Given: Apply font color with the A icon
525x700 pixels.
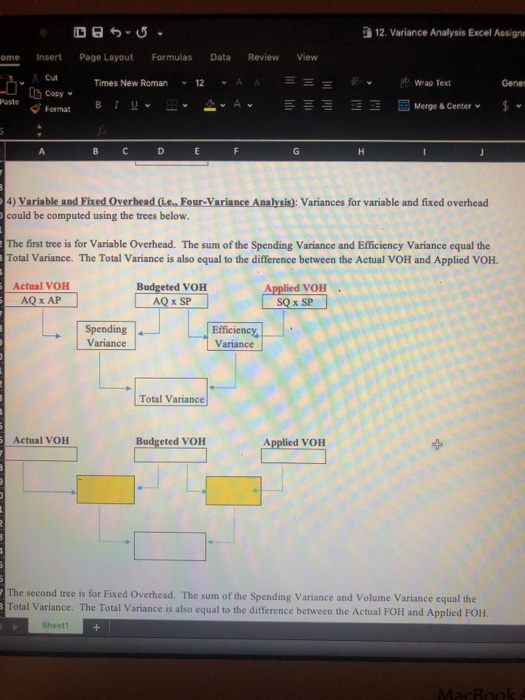Looking at the screenshot, I should coord(238,104).
